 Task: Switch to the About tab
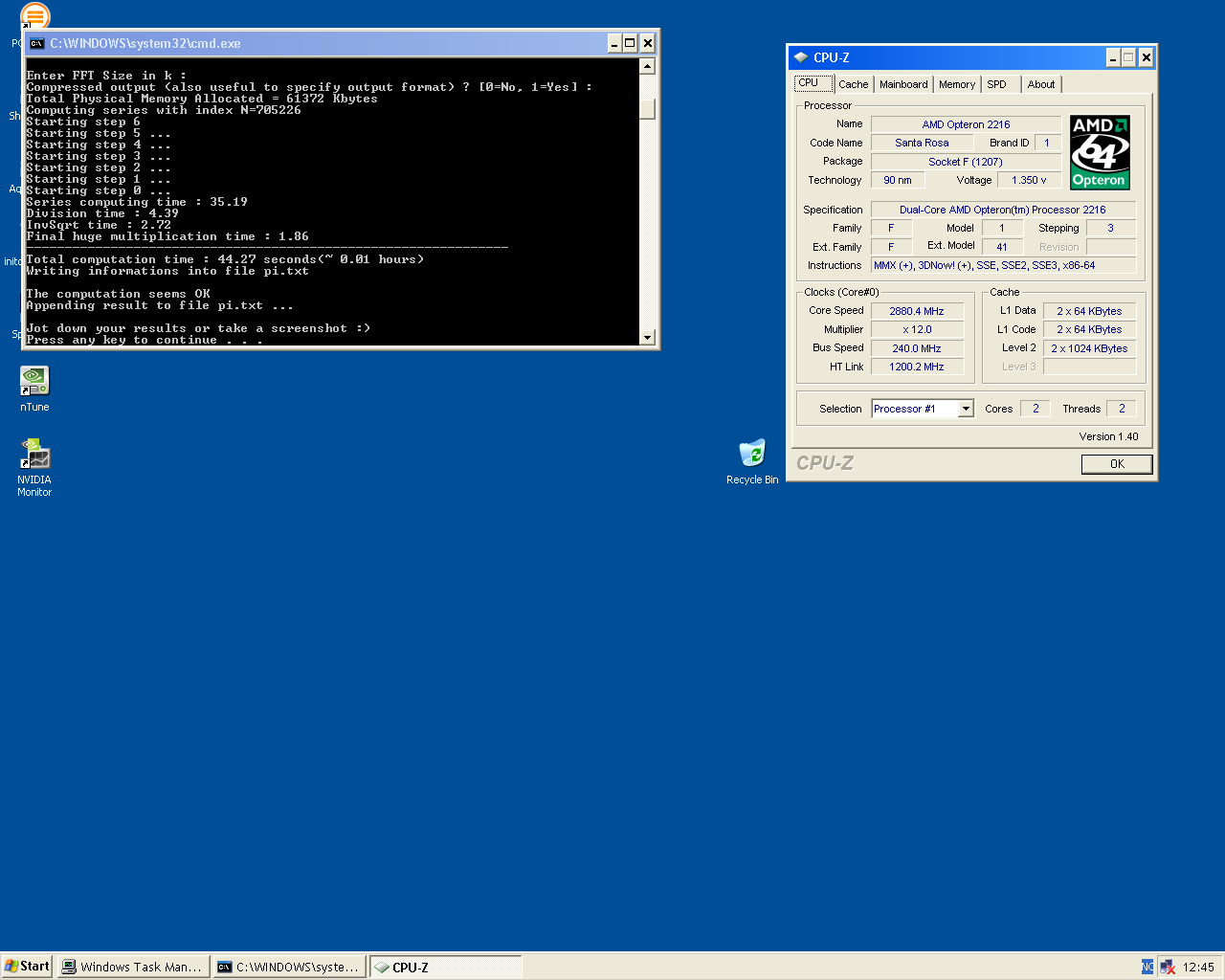tap(1041, 84)
